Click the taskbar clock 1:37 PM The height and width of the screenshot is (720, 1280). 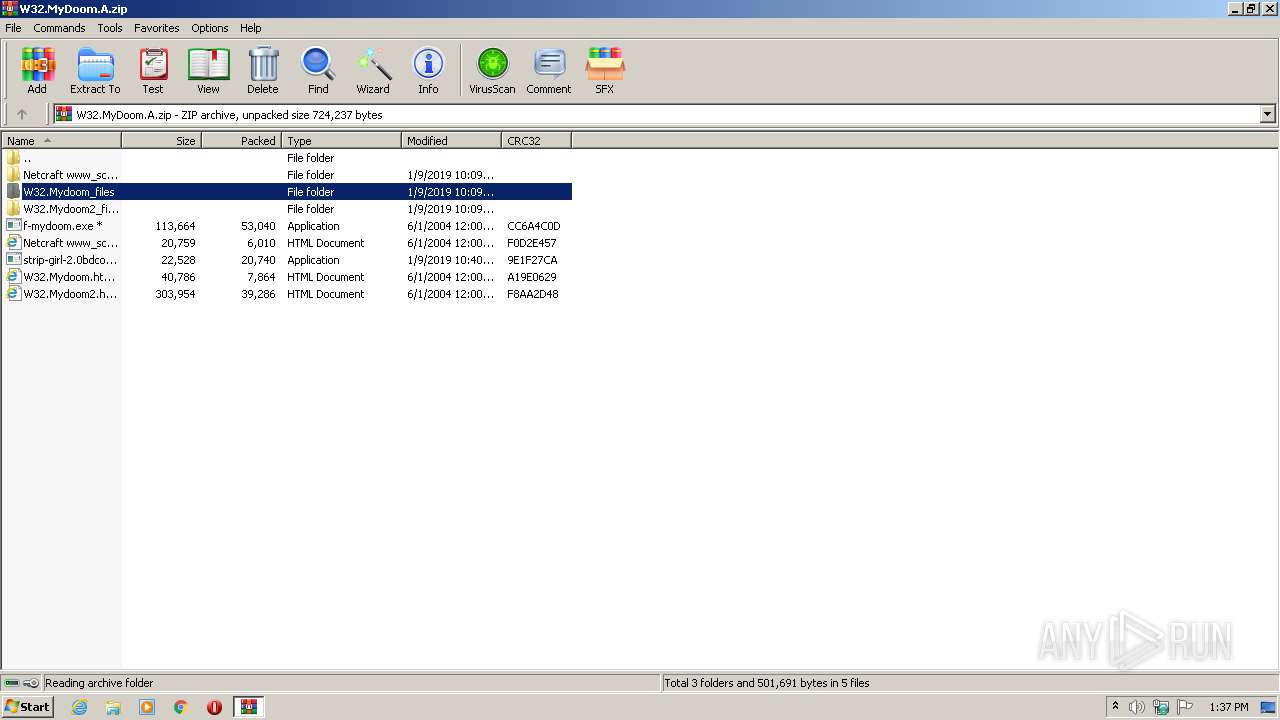(1228, 707)
